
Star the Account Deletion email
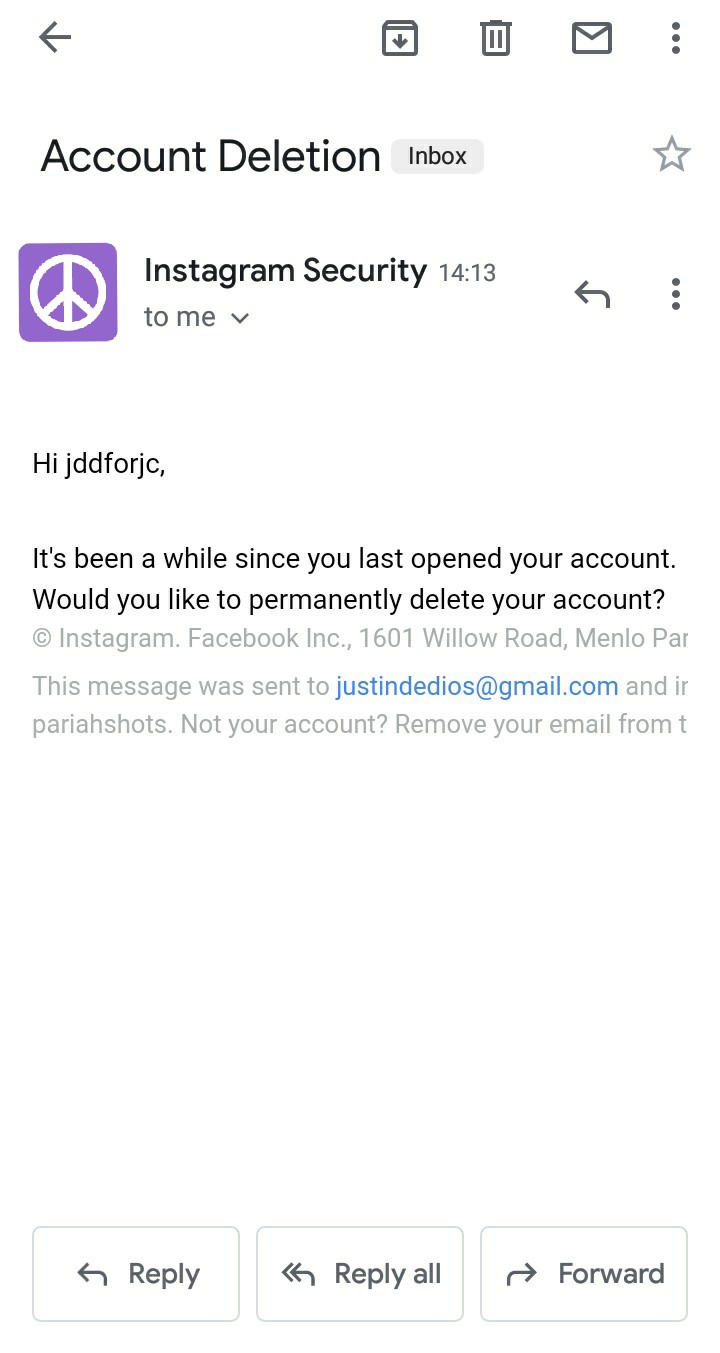point(671,155)
